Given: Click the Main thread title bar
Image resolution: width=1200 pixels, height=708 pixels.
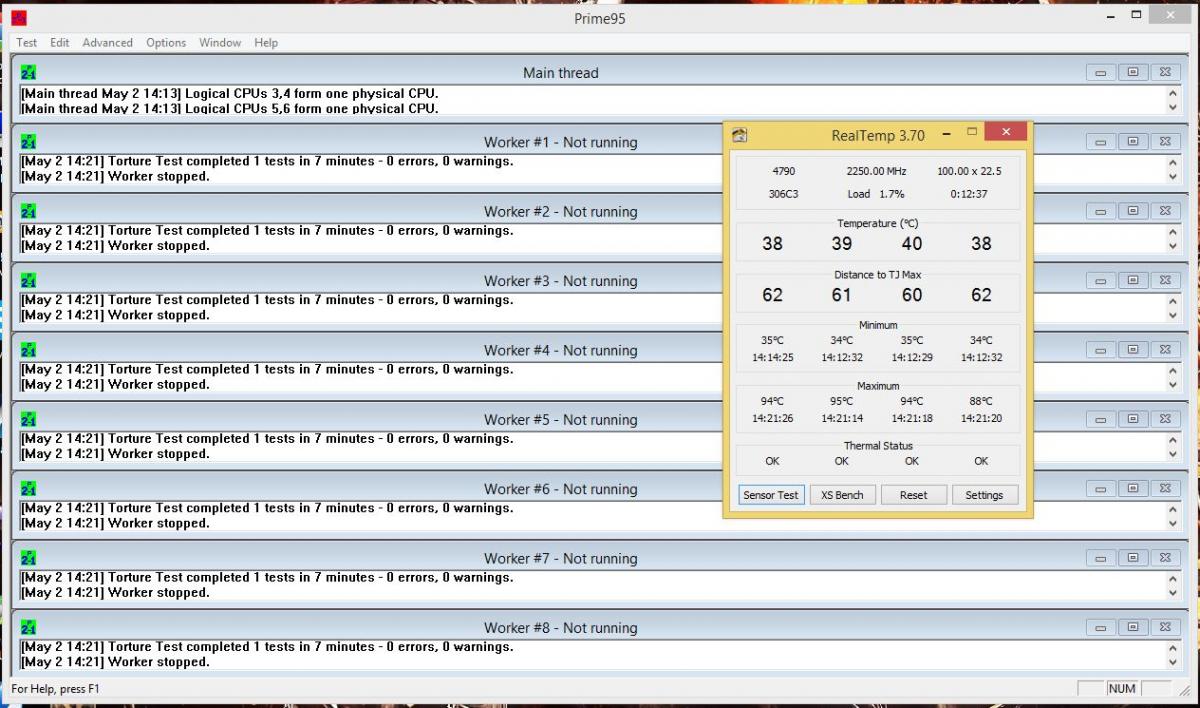Looking at the screenshot, I should 560,73.
